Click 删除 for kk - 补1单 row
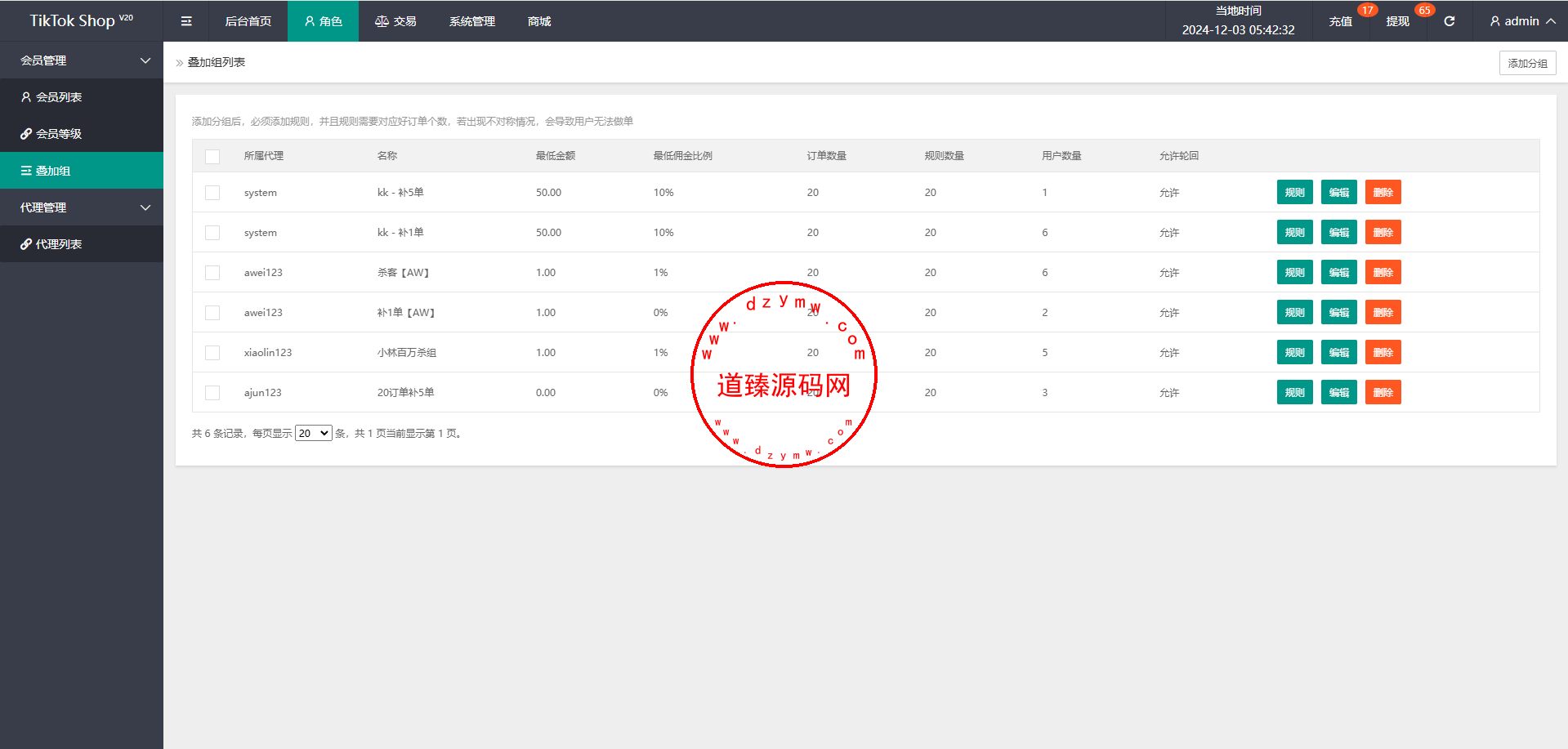 (1383, 233)
